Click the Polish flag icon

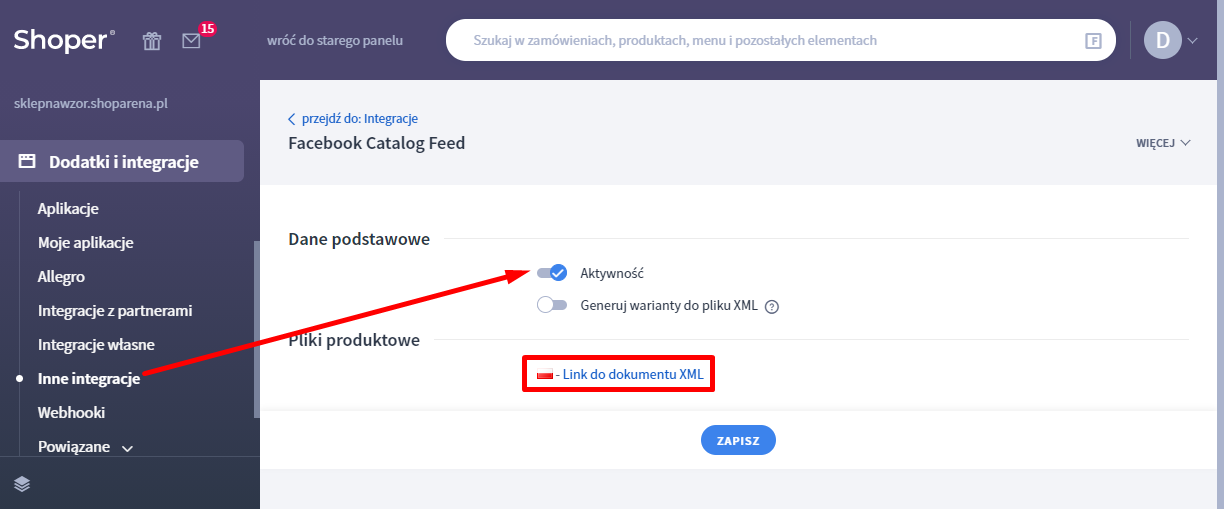[545, 375]
